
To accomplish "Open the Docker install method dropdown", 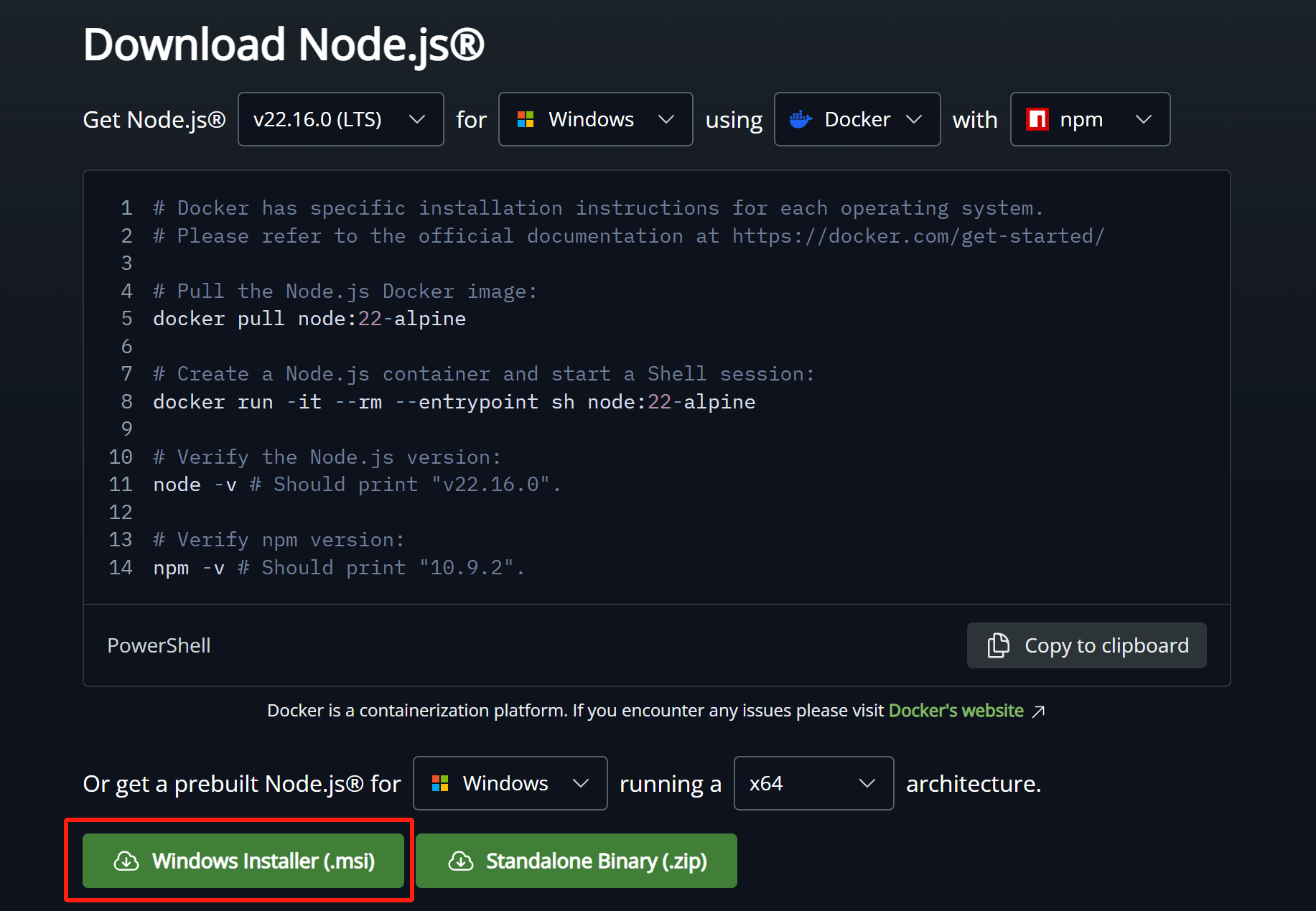I will (x=857, y=119).
